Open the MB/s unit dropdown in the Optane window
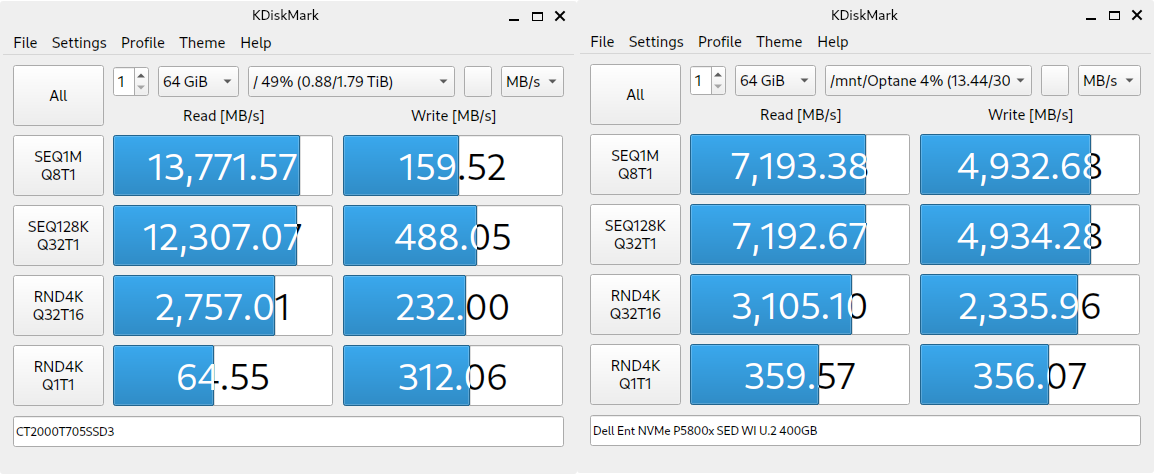Screen dimensions: 1154x474 [1109, 81]
